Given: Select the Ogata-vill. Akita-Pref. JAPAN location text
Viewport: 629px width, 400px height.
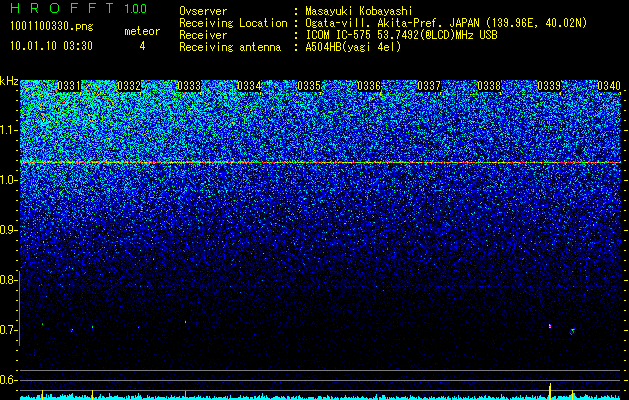Looking at the screenshot, I should (x=446, y=23).
